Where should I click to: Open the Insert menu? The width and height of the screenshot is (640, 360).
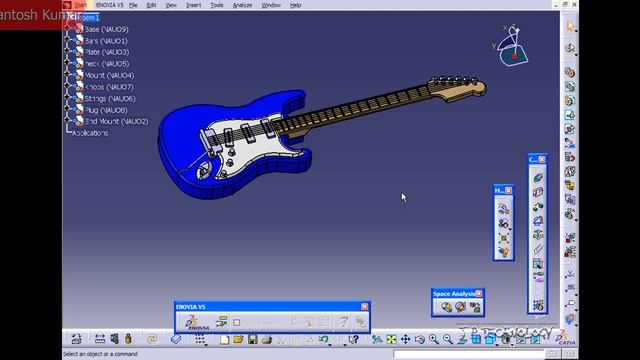[x=193, y=5]
